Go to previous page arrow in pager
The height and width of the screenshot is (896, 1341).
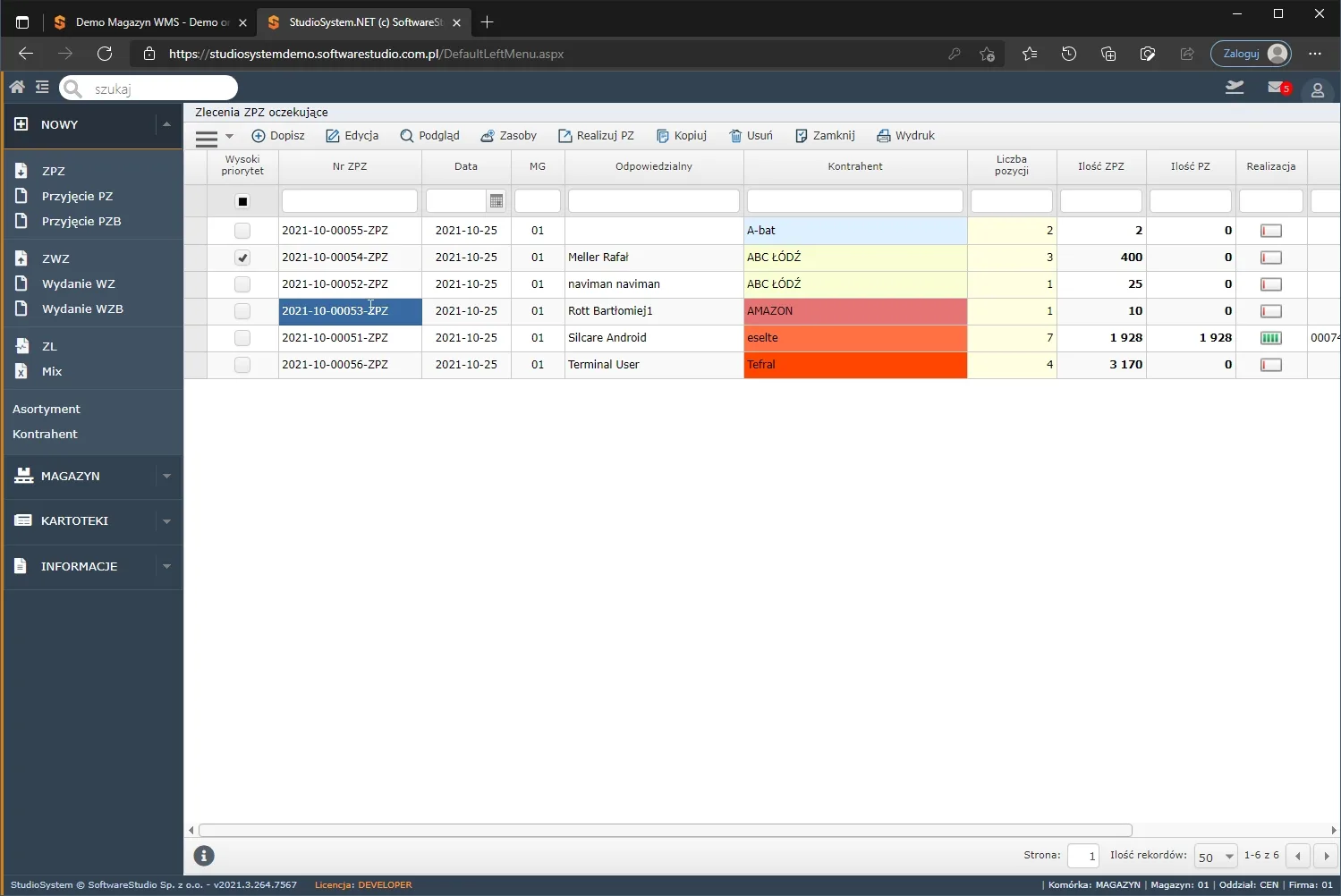1298,857
